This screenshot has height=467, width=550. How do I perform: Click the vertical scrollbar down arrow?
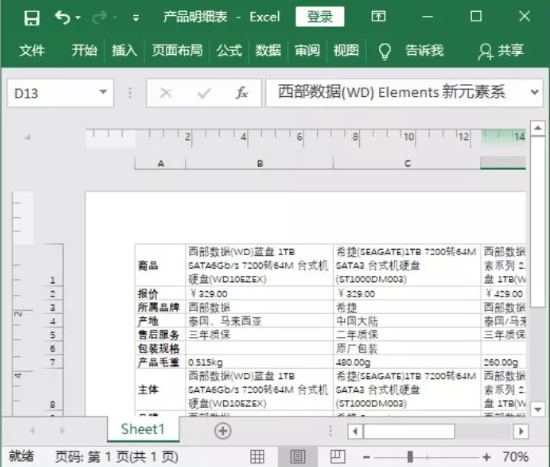[537, 409]
